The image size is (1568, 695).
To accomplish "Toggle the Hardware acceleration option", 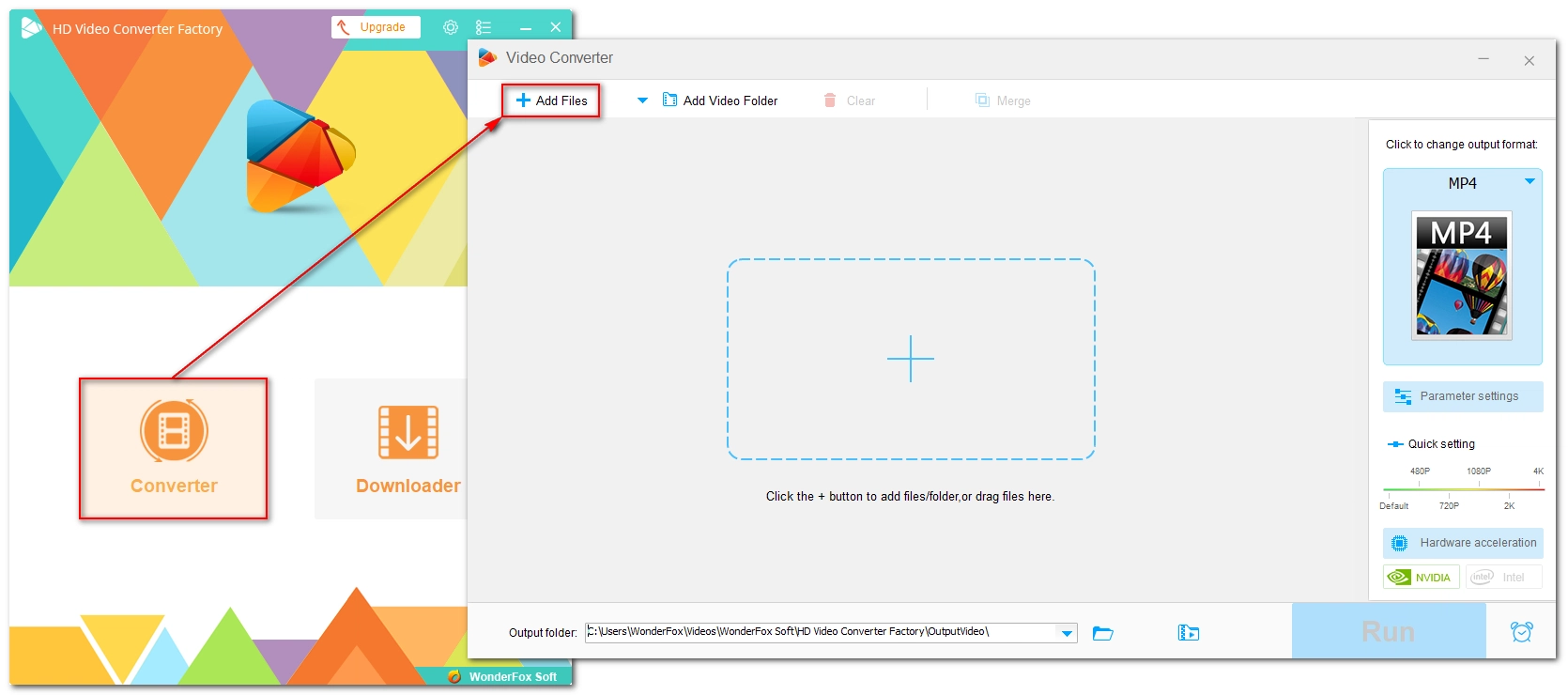I will pos(1463,543).
